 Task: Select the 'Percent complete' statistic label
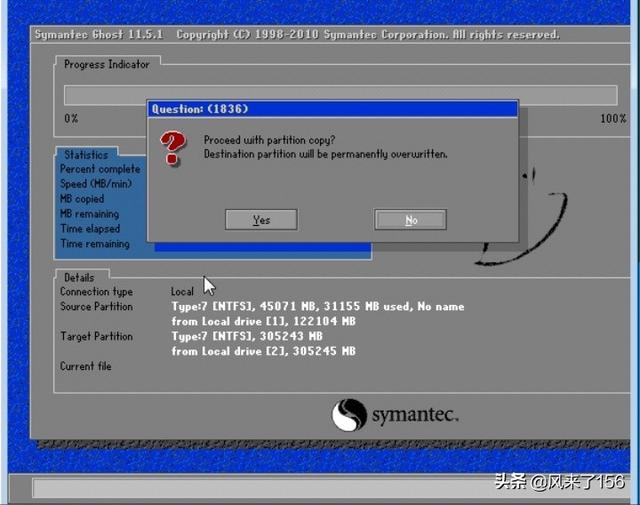coord(100,169)
